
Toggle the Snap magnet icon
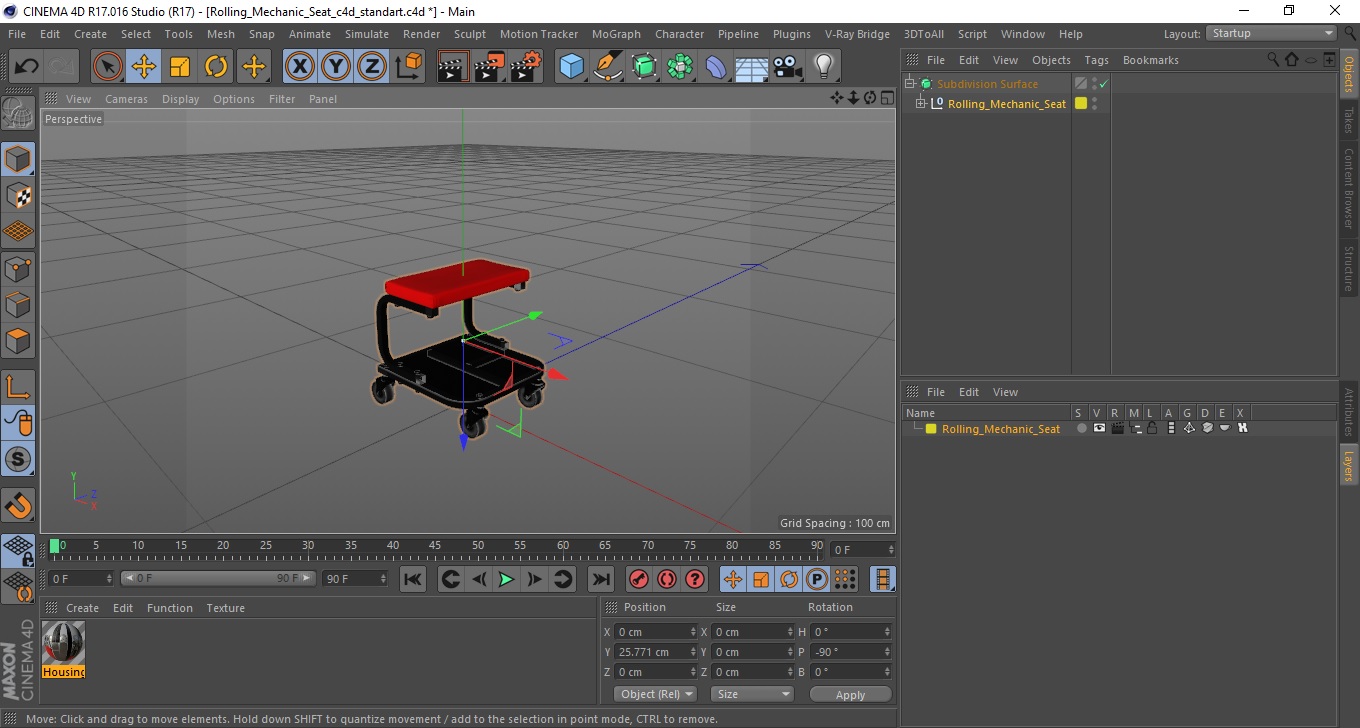pyautogui.click(x=18, y=505)
